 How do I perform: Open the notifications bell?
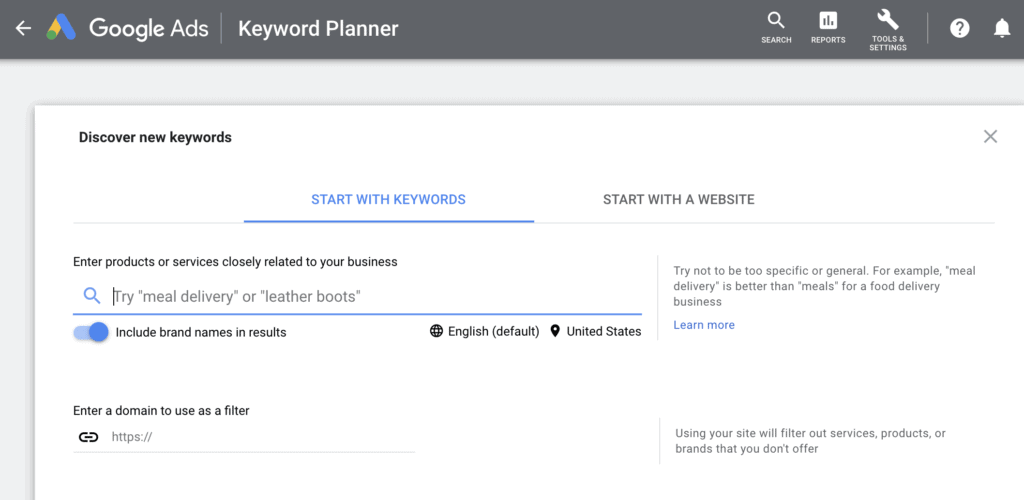pyautogui.click(x=1002, y=28)
